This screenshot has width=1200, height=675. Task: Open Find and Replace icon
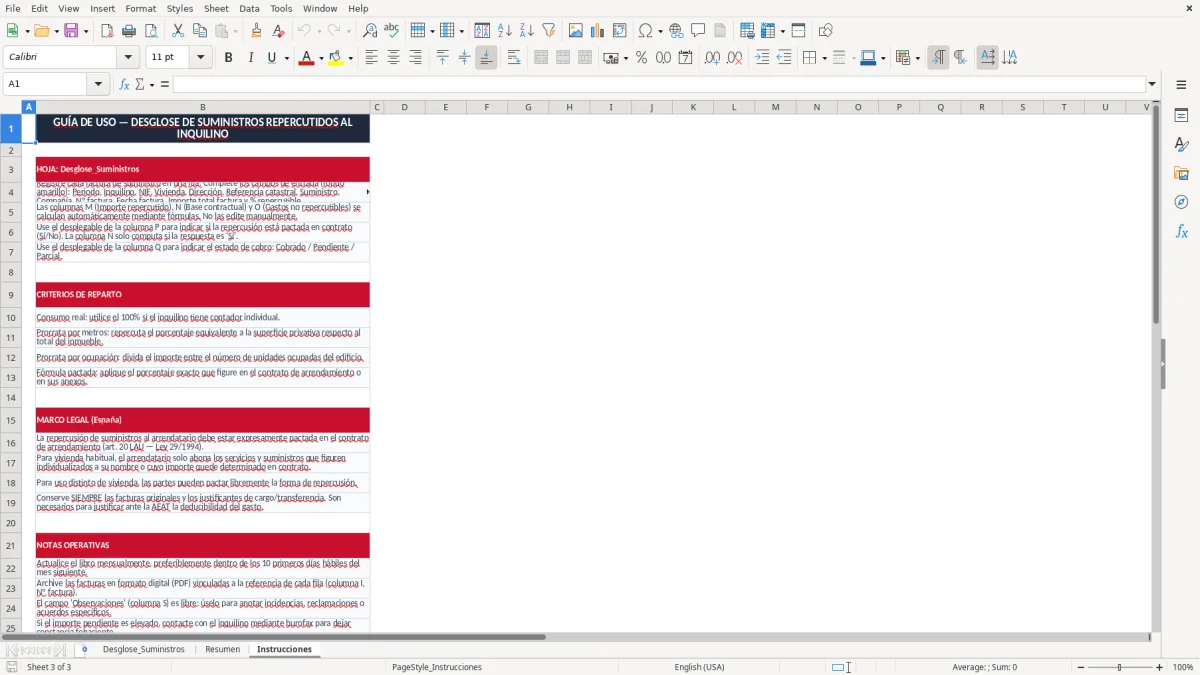[370, 31]
